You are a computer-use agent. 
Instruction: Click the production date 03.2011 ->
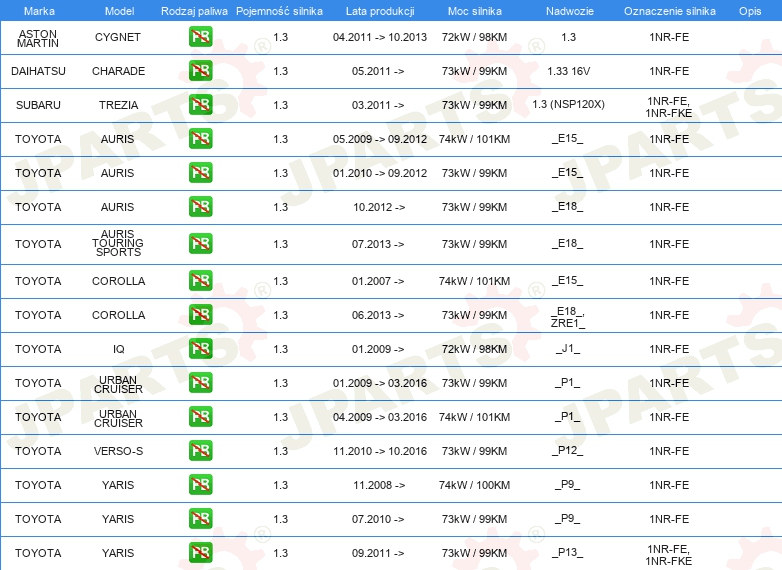point(378,105)
